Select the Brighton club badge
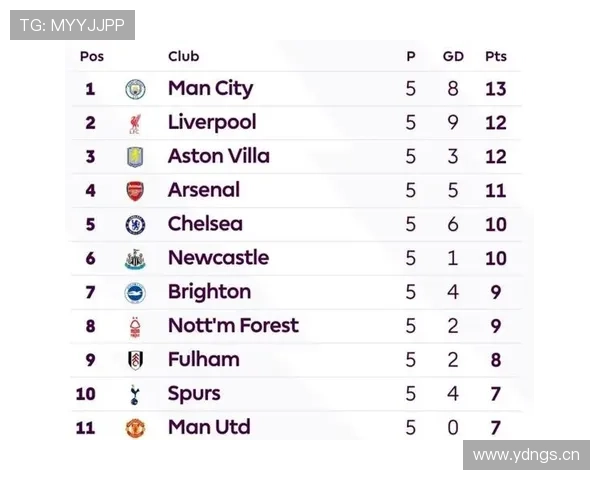This screenshot has width=600, height=480. pos(135,293)
